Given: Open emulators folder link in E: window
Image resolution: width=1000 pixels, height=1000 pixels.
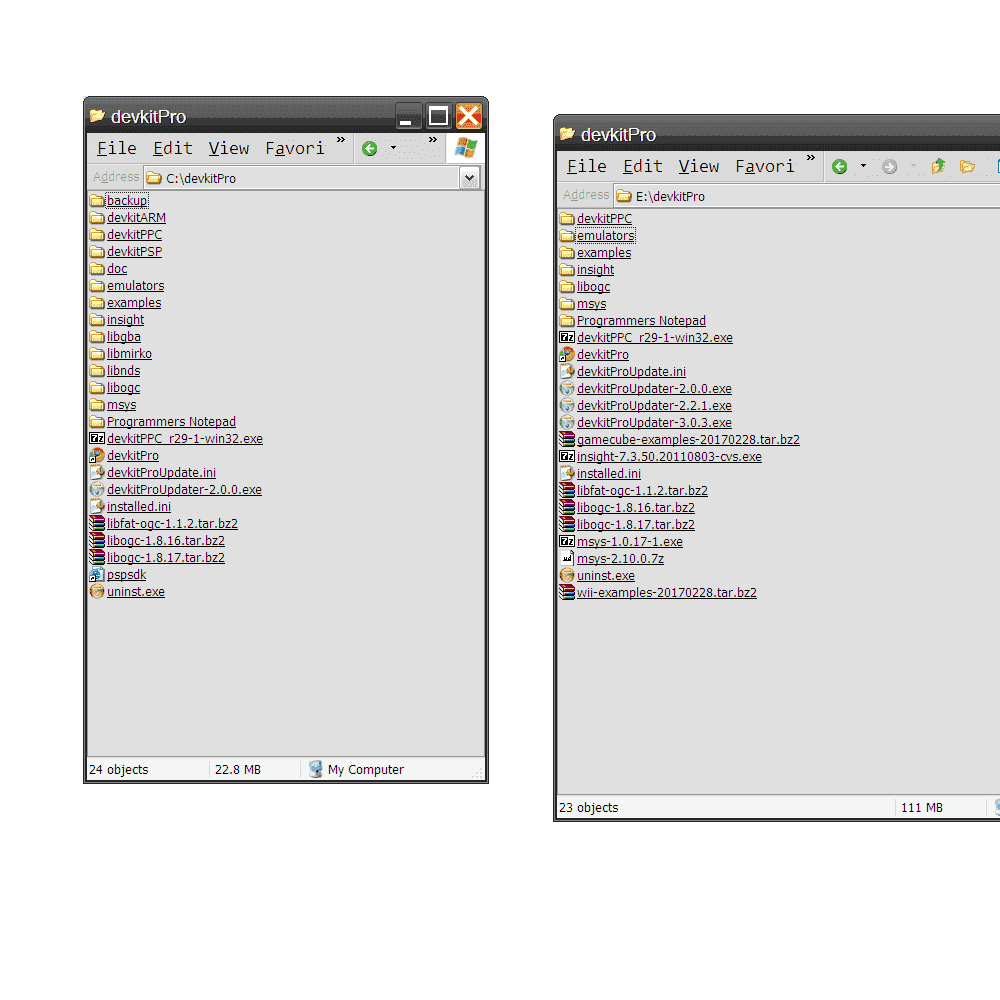Looking at the screenshot, I should pos(606,236).
